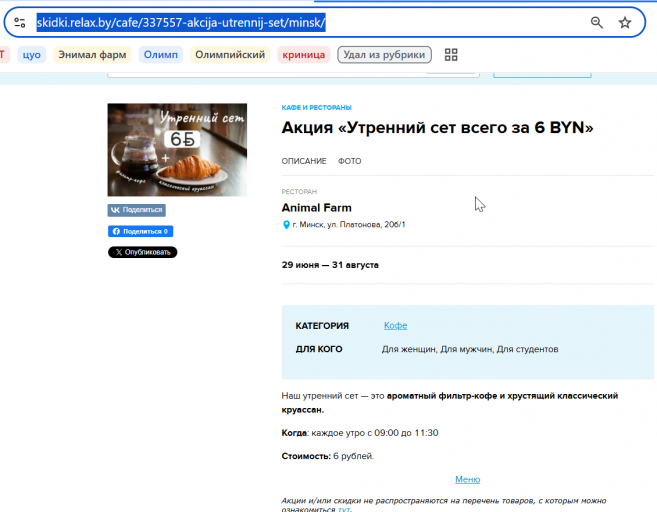Click address г. Минск, ул. Платонова, 20б/1
This screenshot has width=657, height=512.
[x=349, y=225]
